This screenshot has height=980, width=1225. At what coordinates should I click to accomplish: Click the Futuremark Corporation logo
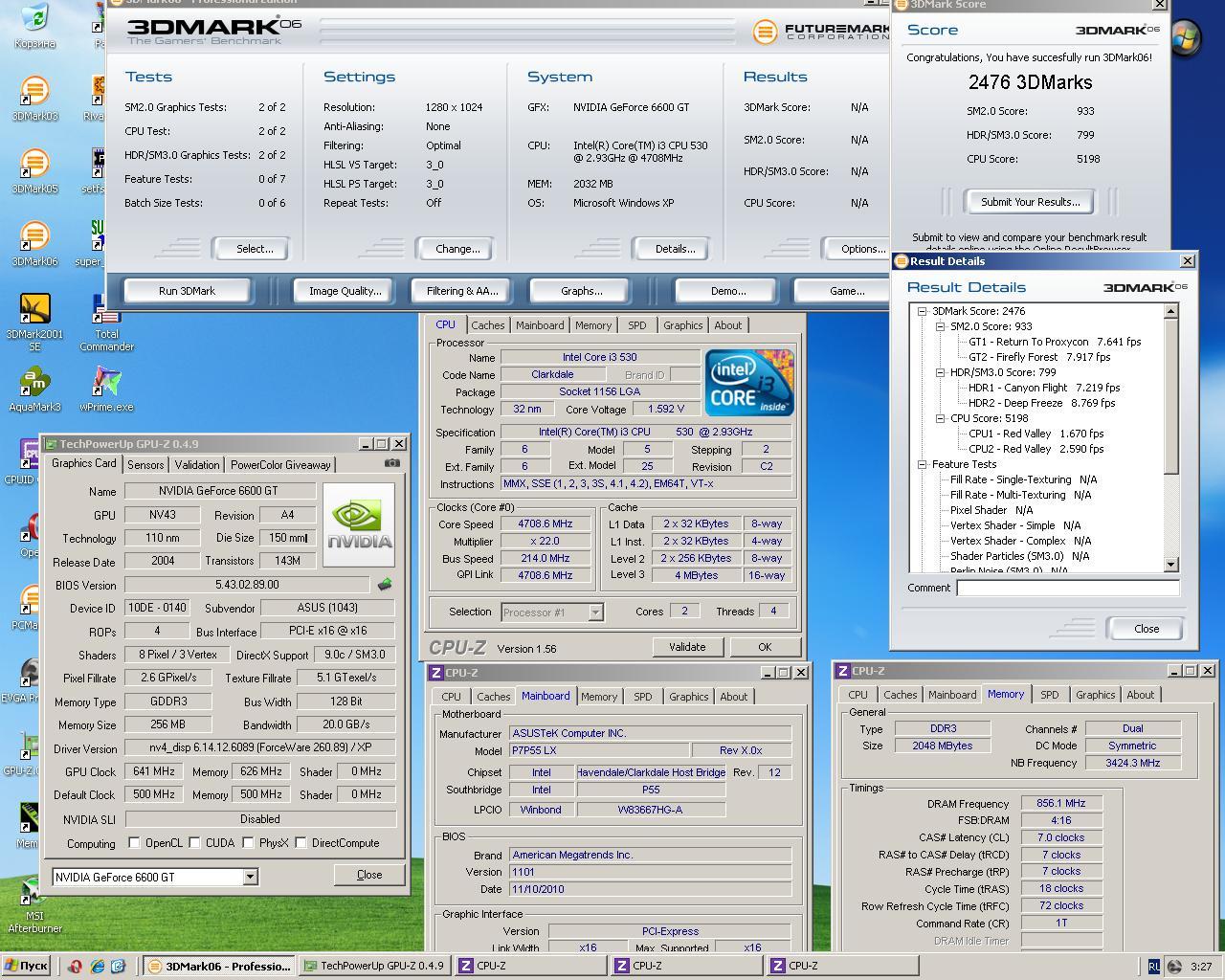(x=820, y=32)
